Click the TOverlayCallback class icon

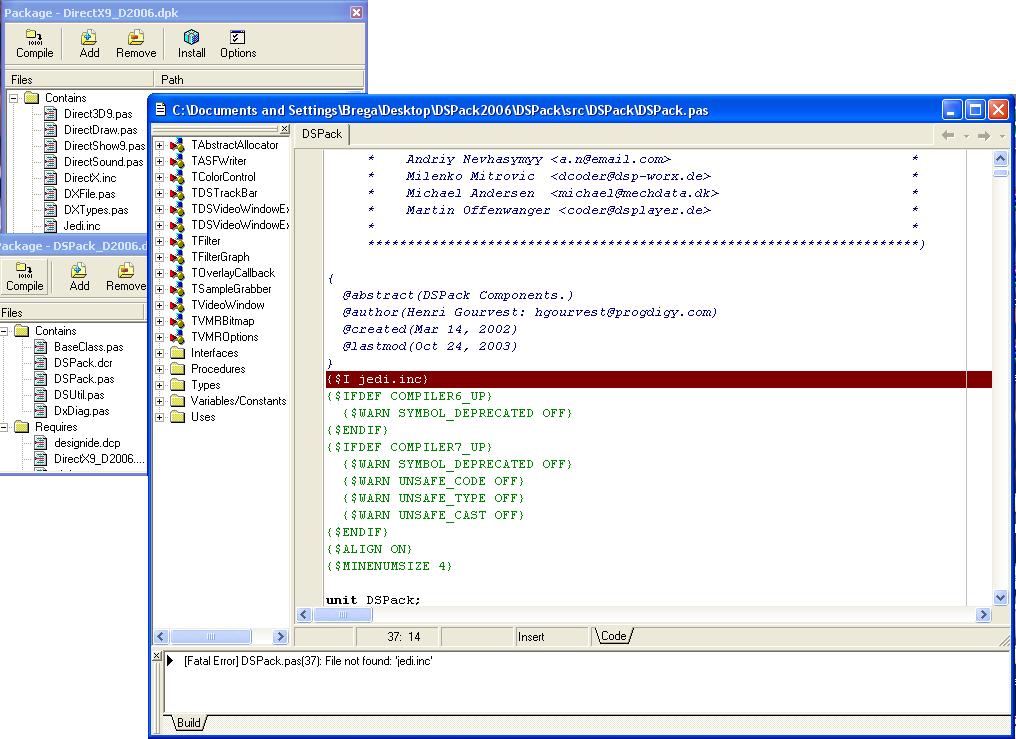(x=177, y=273)
